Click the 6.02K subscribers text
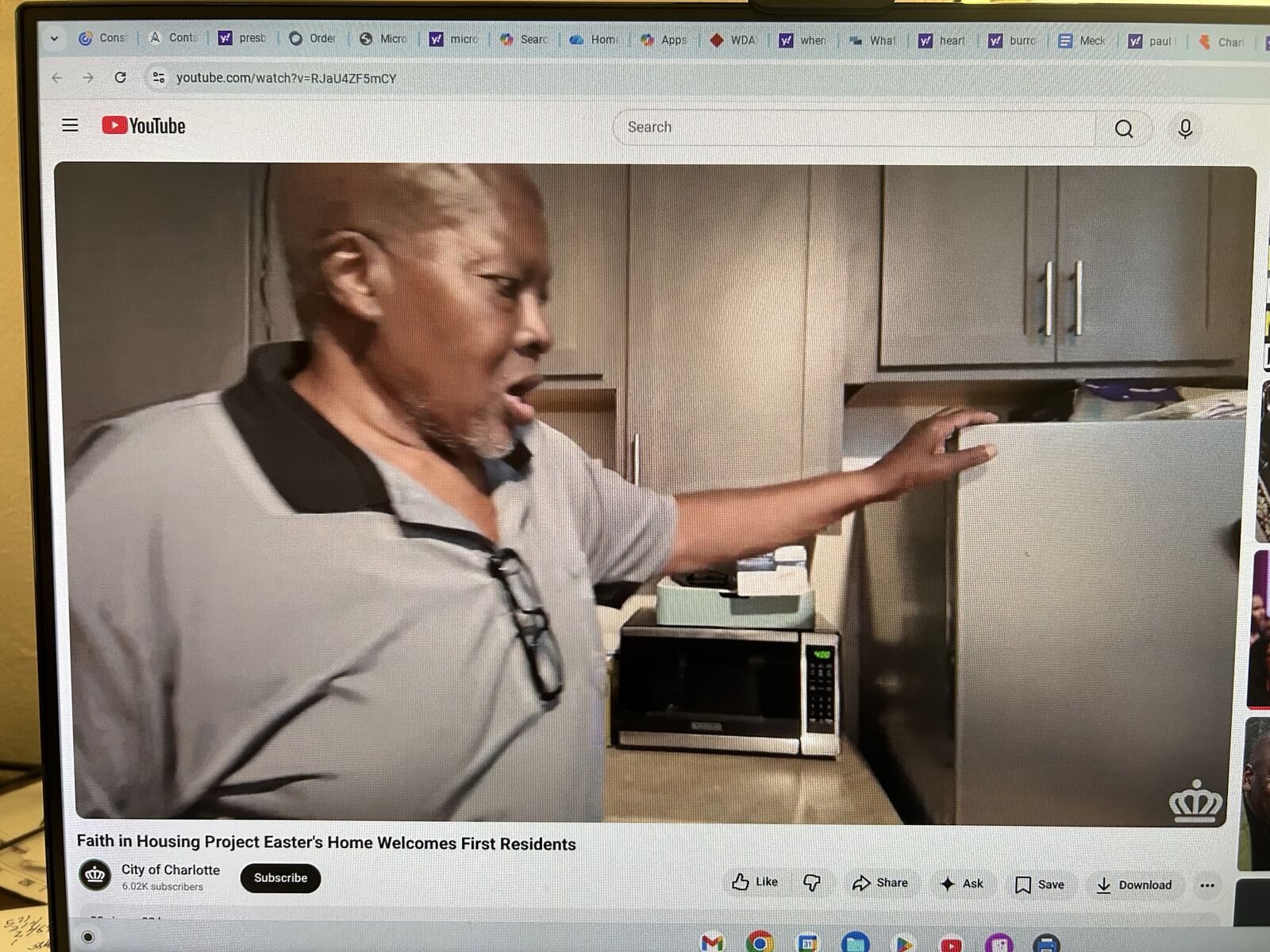 (x=162, y=887)
